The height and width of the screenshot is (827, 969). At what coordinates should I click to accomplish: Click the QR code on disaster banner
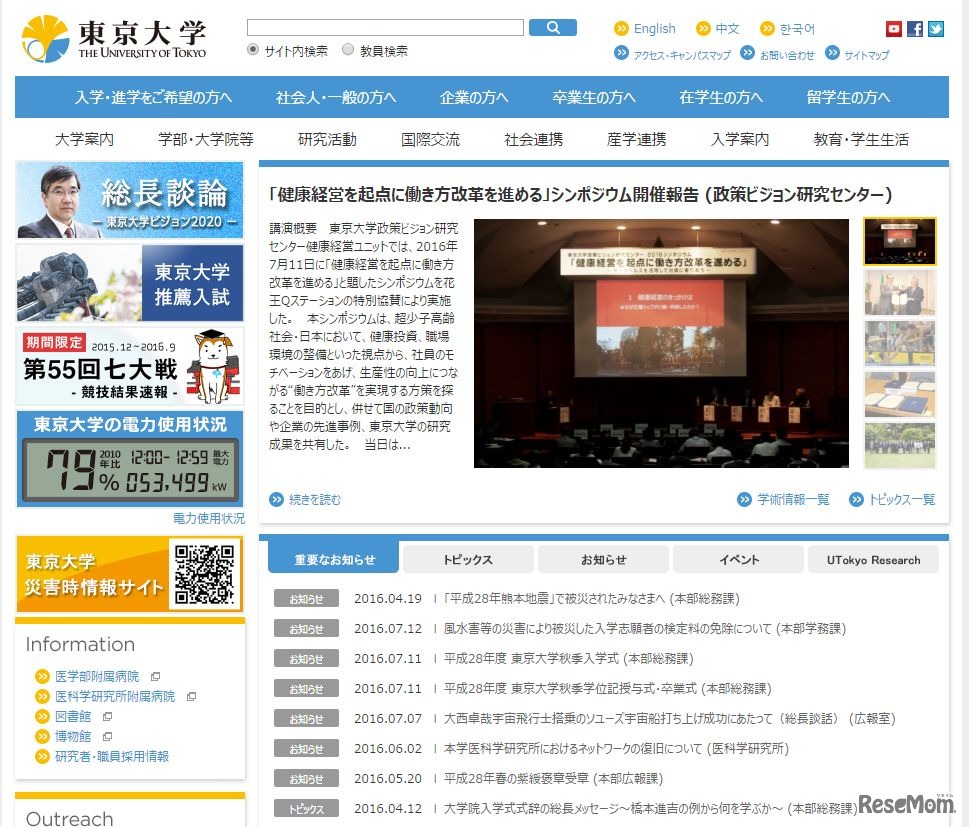tap(205, 574)
